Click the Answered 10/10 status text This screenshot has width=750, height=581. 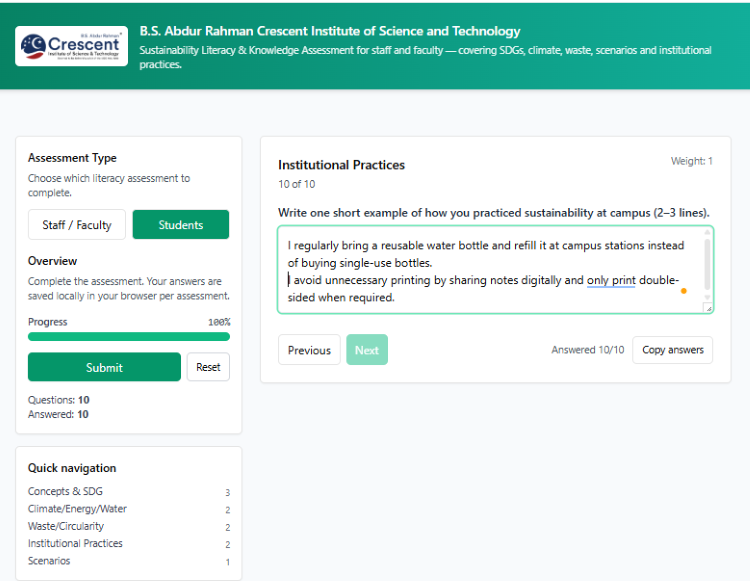point(587,350)
